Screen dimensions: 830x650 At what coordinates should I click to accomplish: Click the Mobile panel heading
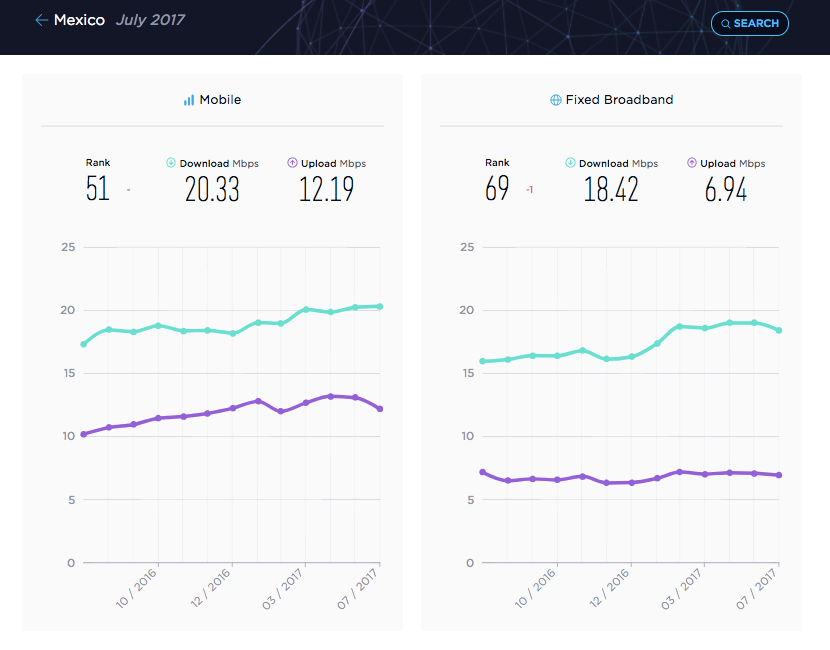coord(220,100)
